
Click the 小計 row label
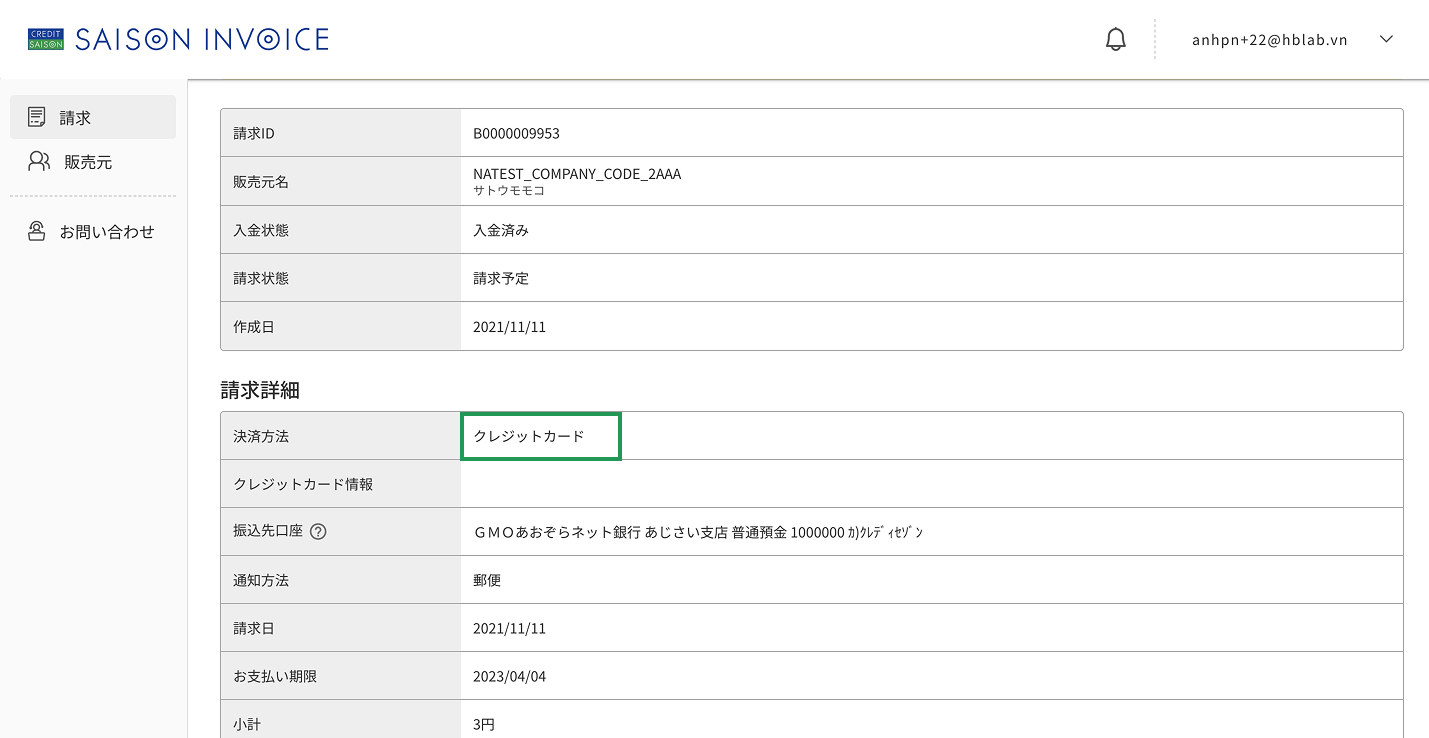point(247,725)
